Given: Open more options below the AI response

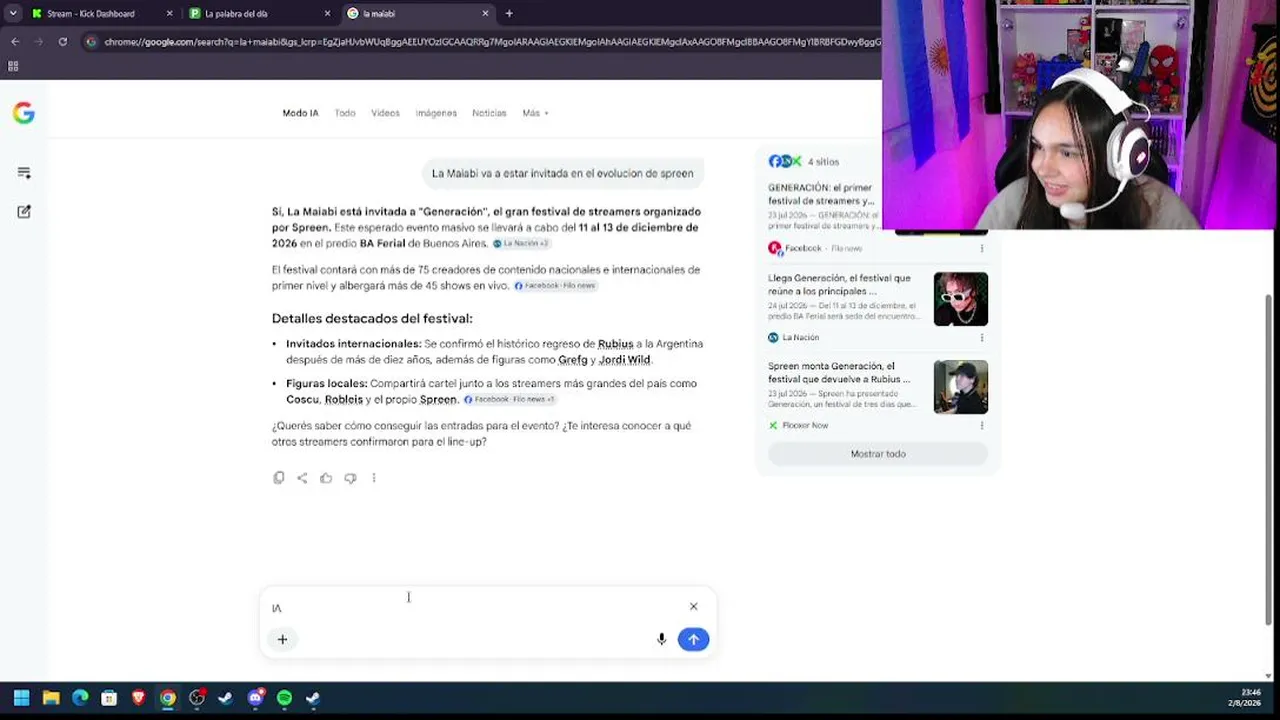Looking at the screenshot, I should (x=374, y=478).
